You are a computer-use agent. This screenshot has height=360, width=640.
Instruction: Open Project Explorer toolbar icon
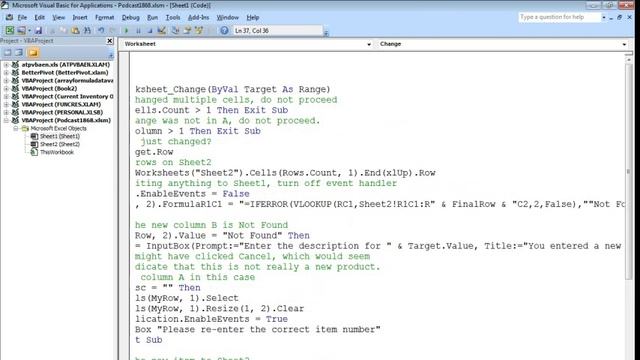(x=176, y=31)
